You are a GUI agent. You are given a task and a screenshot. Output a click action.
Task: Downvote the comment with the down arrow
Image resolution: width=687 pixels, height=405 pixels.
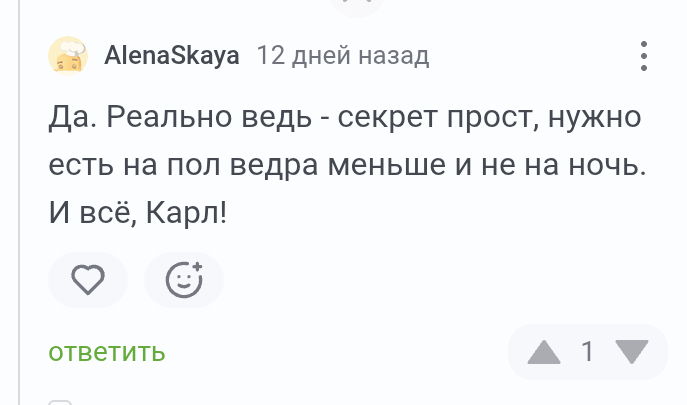tap(632, 352)
